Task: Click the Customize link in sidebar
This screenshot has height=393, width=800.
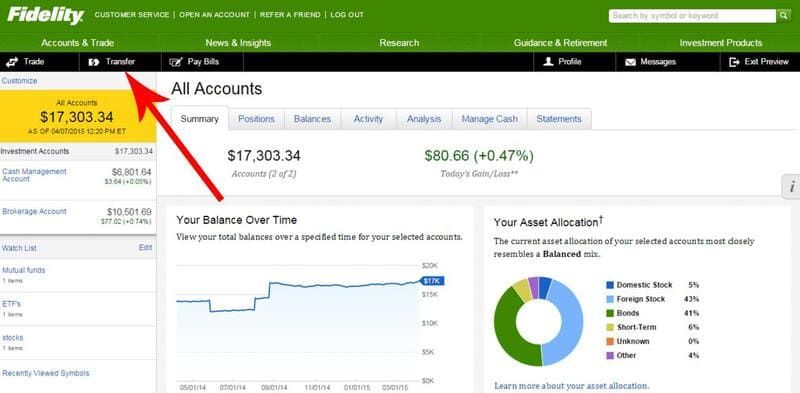Action: [x=19, y=81]
